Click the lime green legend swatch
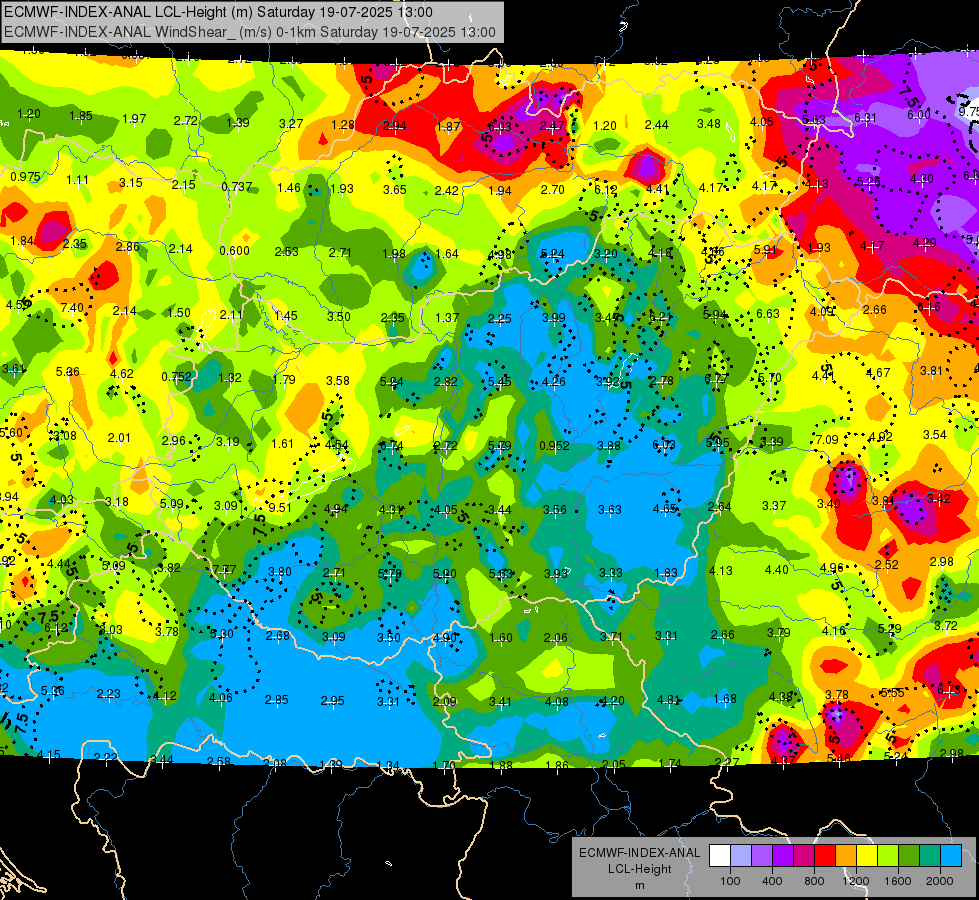 click(888, 855)
